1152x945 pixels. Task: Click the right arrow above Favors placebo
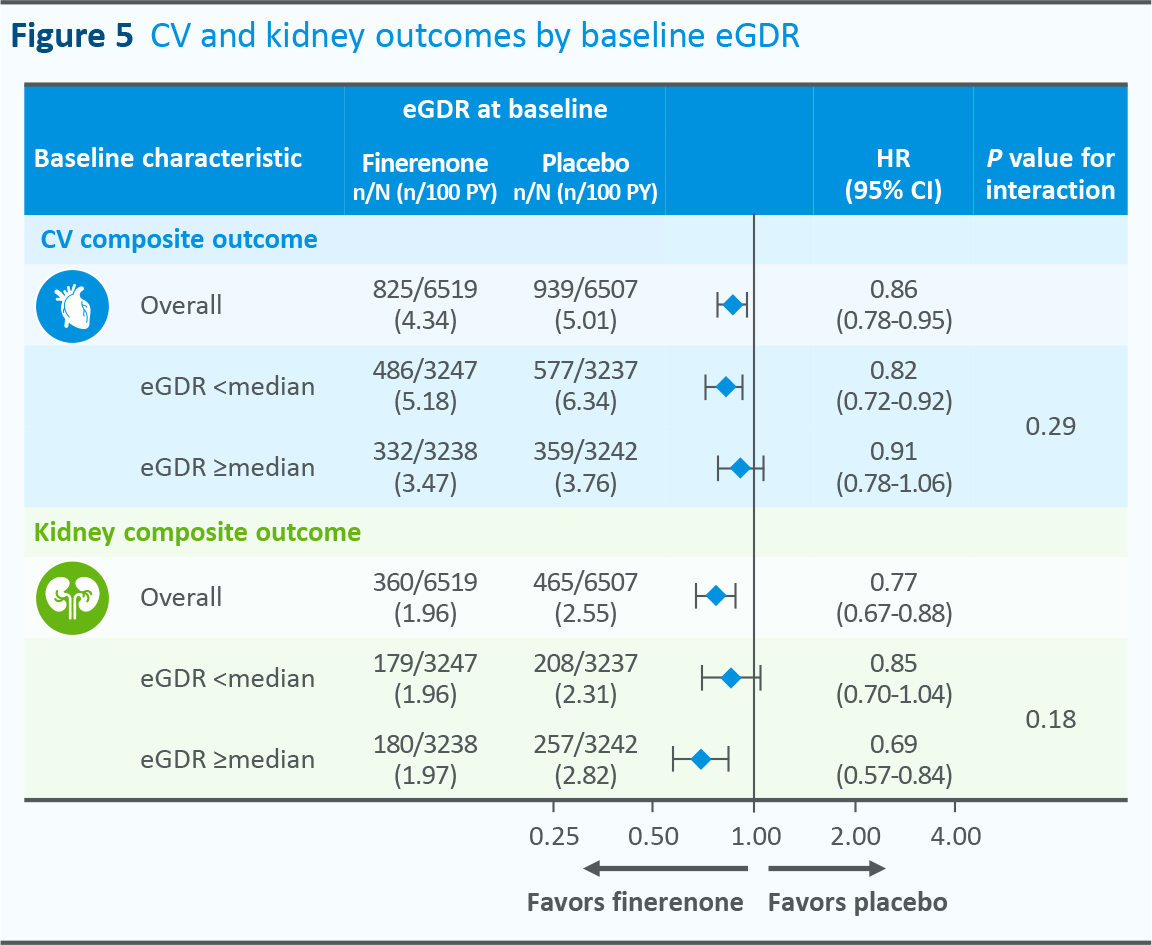826,868
